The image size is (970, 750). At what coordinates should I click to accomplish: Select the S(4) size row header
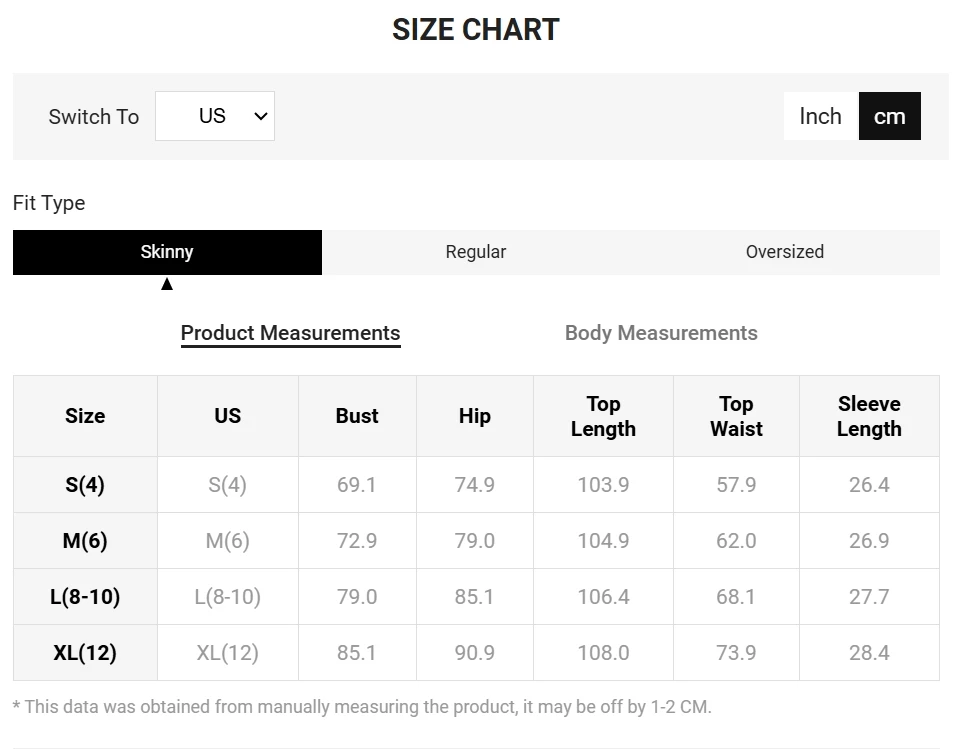pyautogui.click(x=85, y=485)
